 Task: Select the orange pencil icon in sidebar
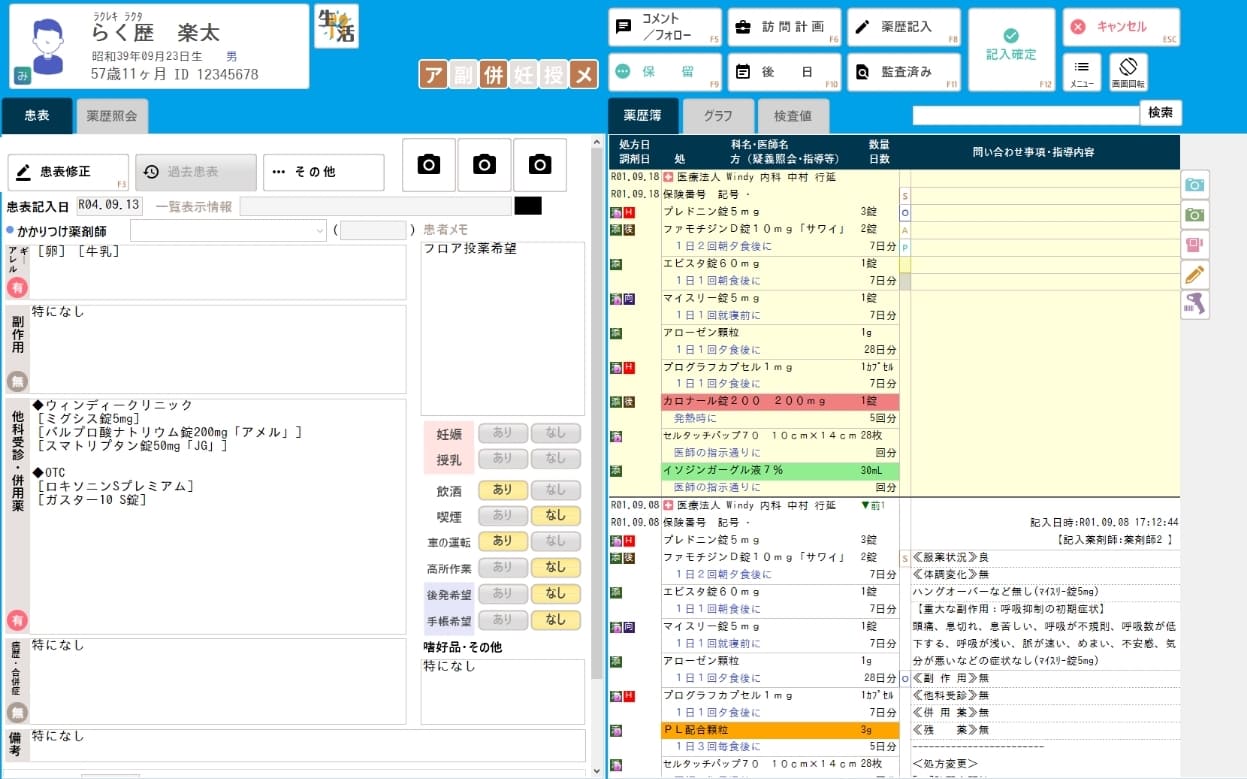1195,275
